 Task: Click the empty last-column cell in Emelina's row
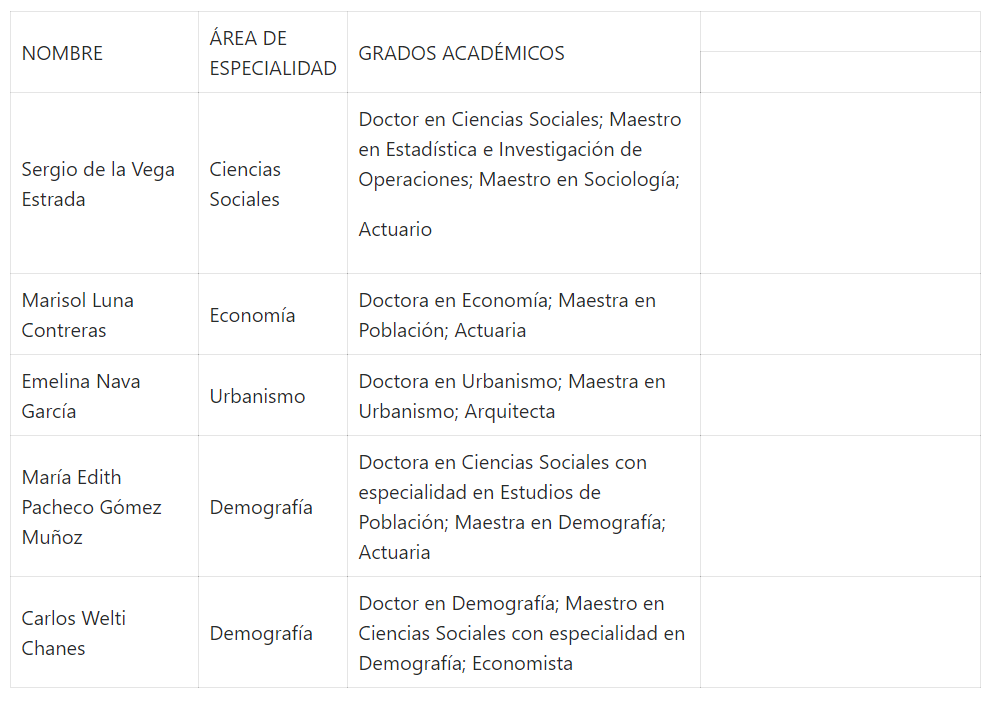(840, 396)
